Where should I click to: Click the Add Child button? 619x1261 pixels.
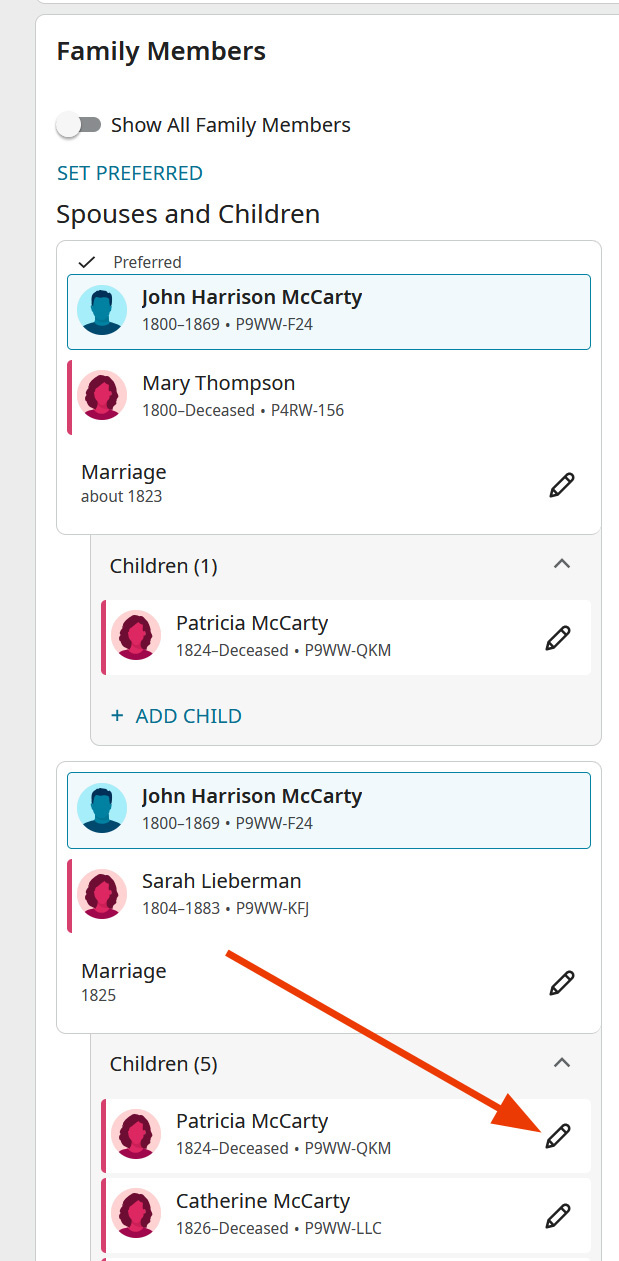tap(177, 716)
